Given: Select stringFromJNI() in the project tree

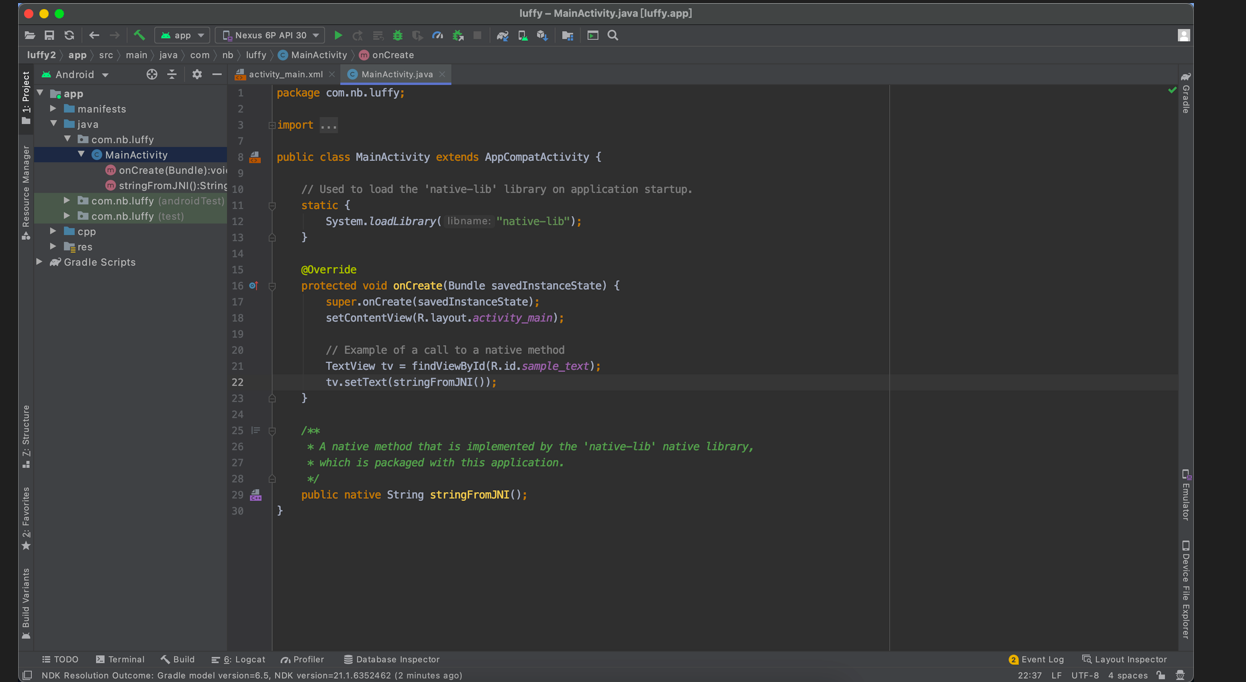Looking at the screenshot, I should [171, 185].
